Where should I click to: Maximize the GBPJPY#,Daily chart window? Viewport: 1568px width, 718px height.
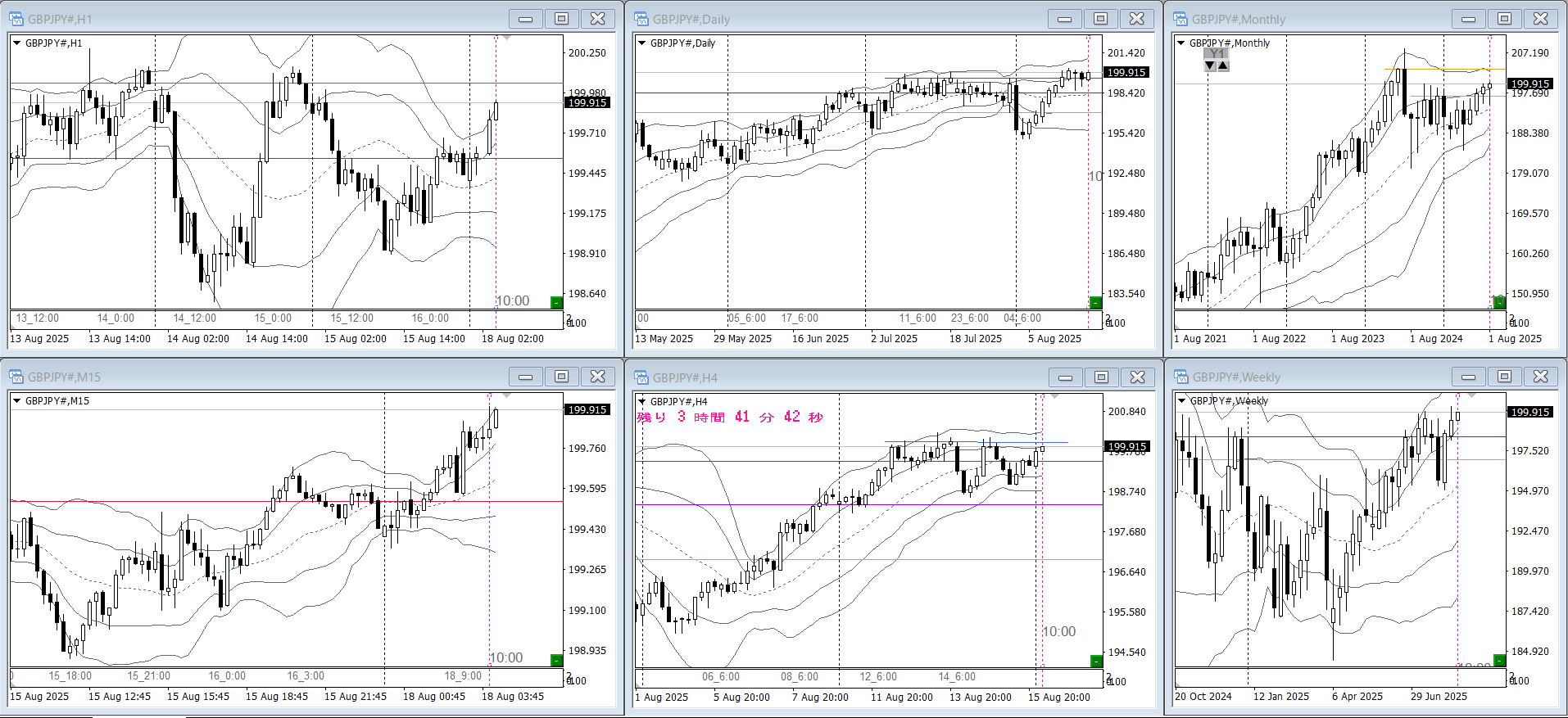1100,19
